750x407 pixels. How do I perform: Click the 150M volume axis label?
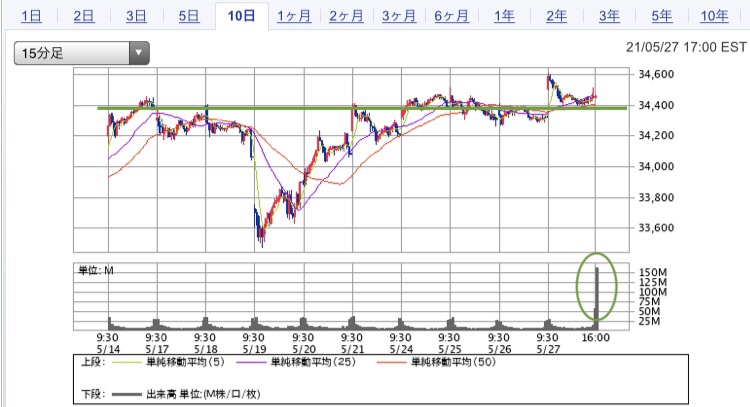tap(653, 272)
